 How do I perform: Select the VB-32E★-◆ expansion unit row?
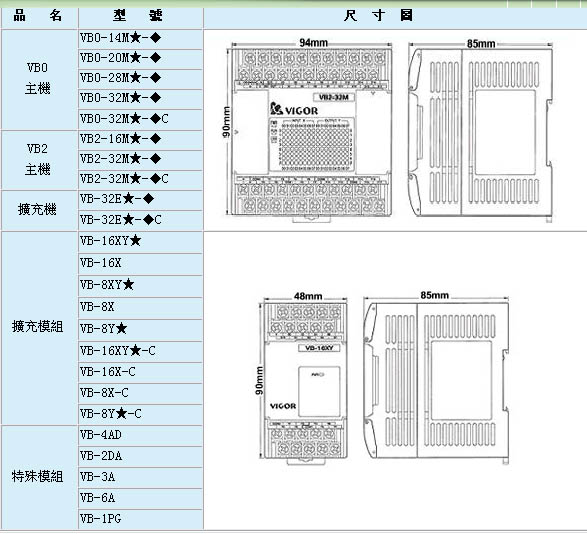140,199
